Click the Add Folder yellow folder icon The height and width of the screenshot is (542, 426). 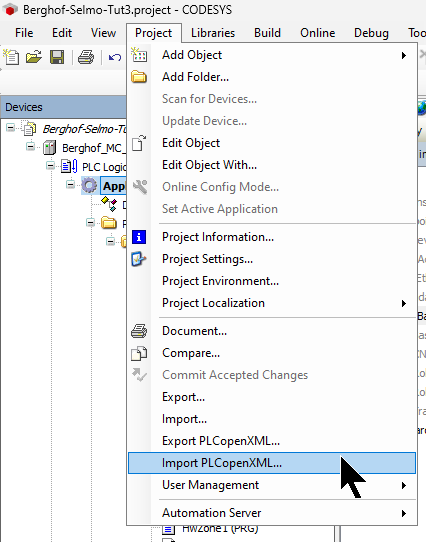click(139, 77)
